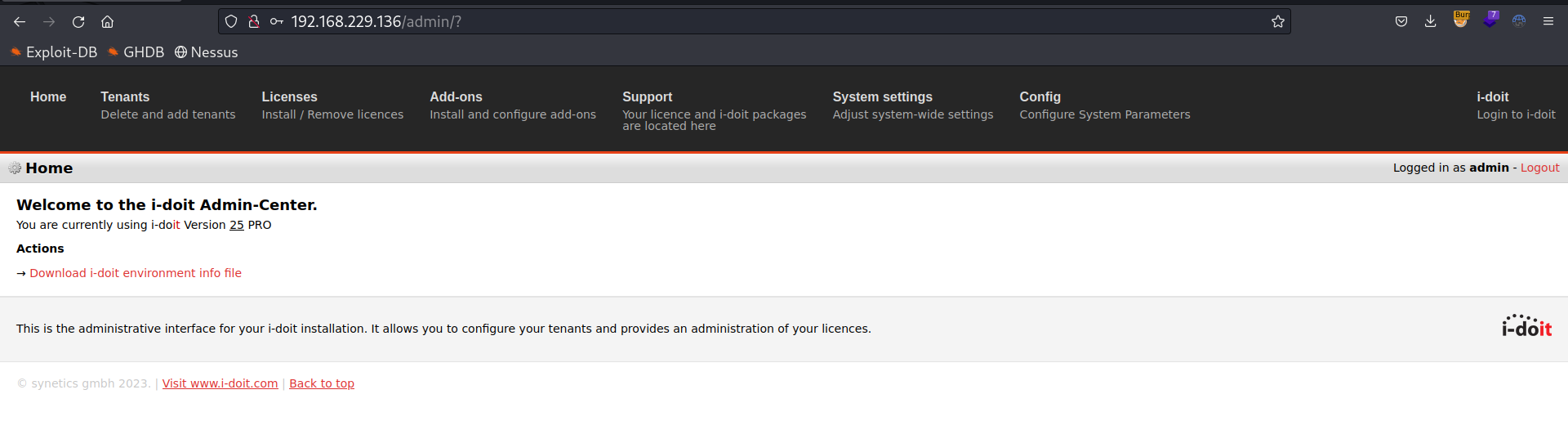This screenshot has height=448, width=1568.
Task: Click the gear icon beside Home heading
Action: pos(15,168)
